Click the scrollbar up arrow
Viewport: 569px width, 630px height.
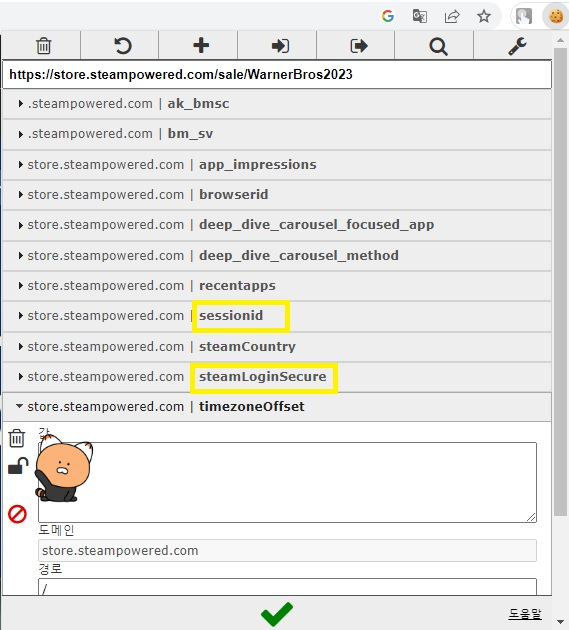(x=560, y=40)
